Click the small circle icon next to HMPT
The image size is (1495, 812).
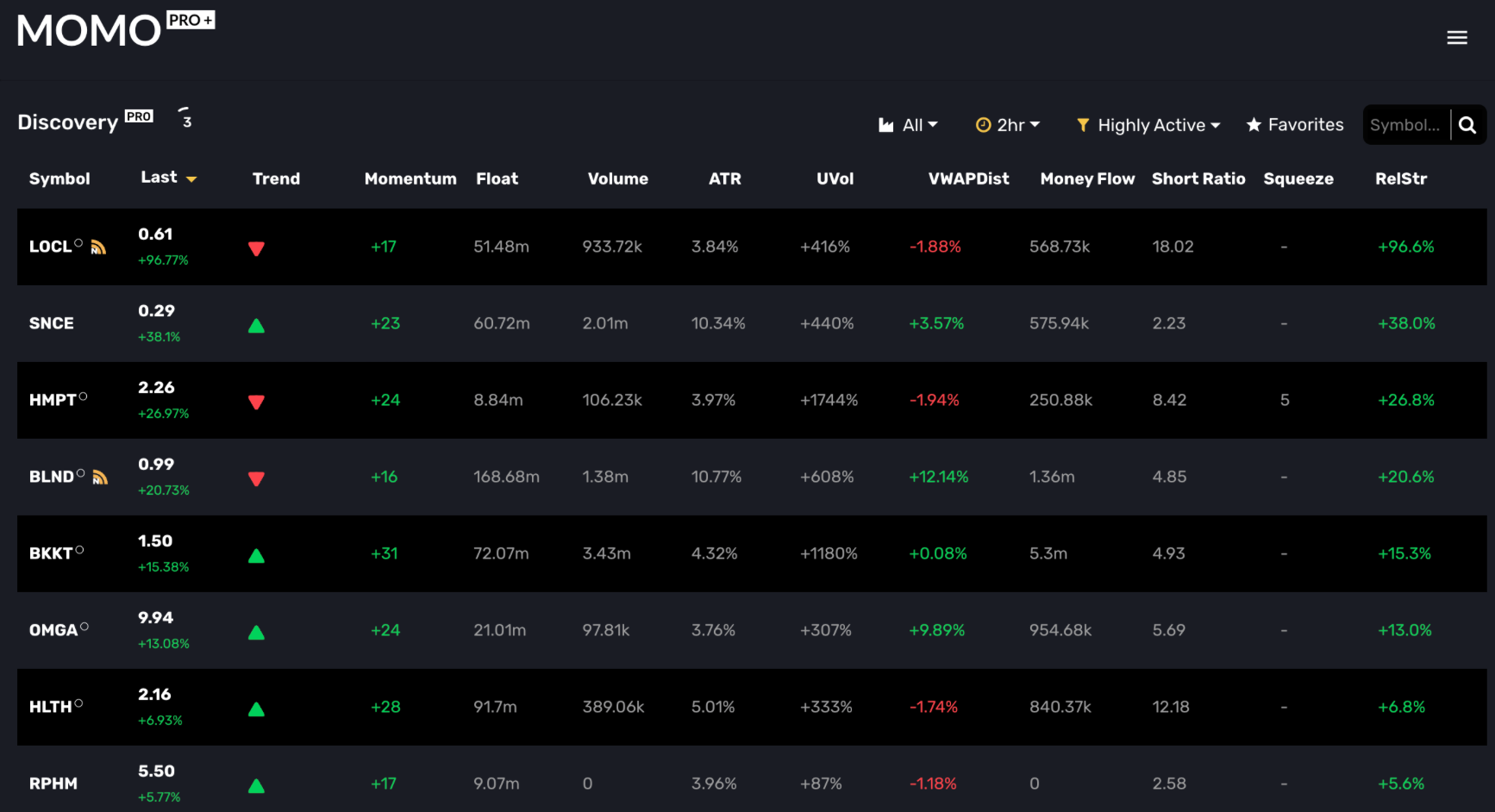83,397
